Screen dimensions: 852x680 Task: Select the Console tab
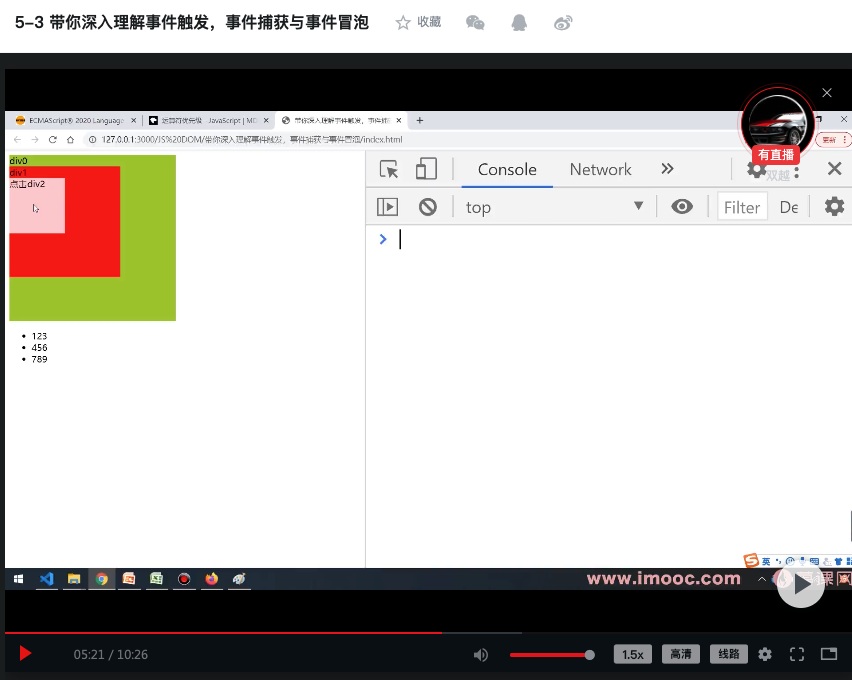tap(506, 170)
